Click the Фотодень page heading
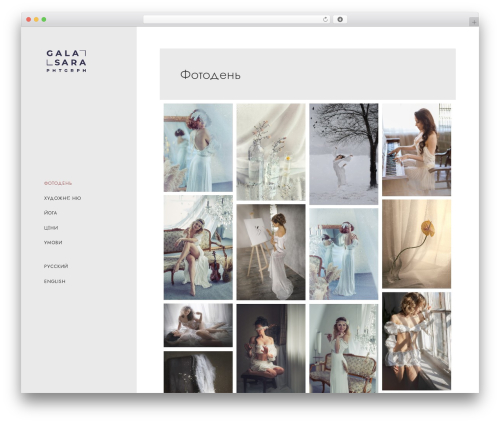The image size is (500, 423). pos(210,75)
